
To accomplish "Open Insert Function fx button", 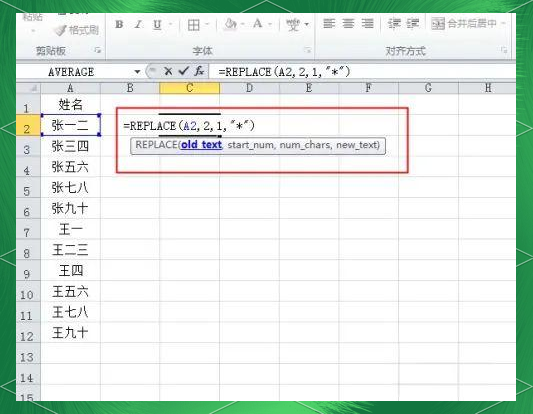I will [x=199, y=71].
